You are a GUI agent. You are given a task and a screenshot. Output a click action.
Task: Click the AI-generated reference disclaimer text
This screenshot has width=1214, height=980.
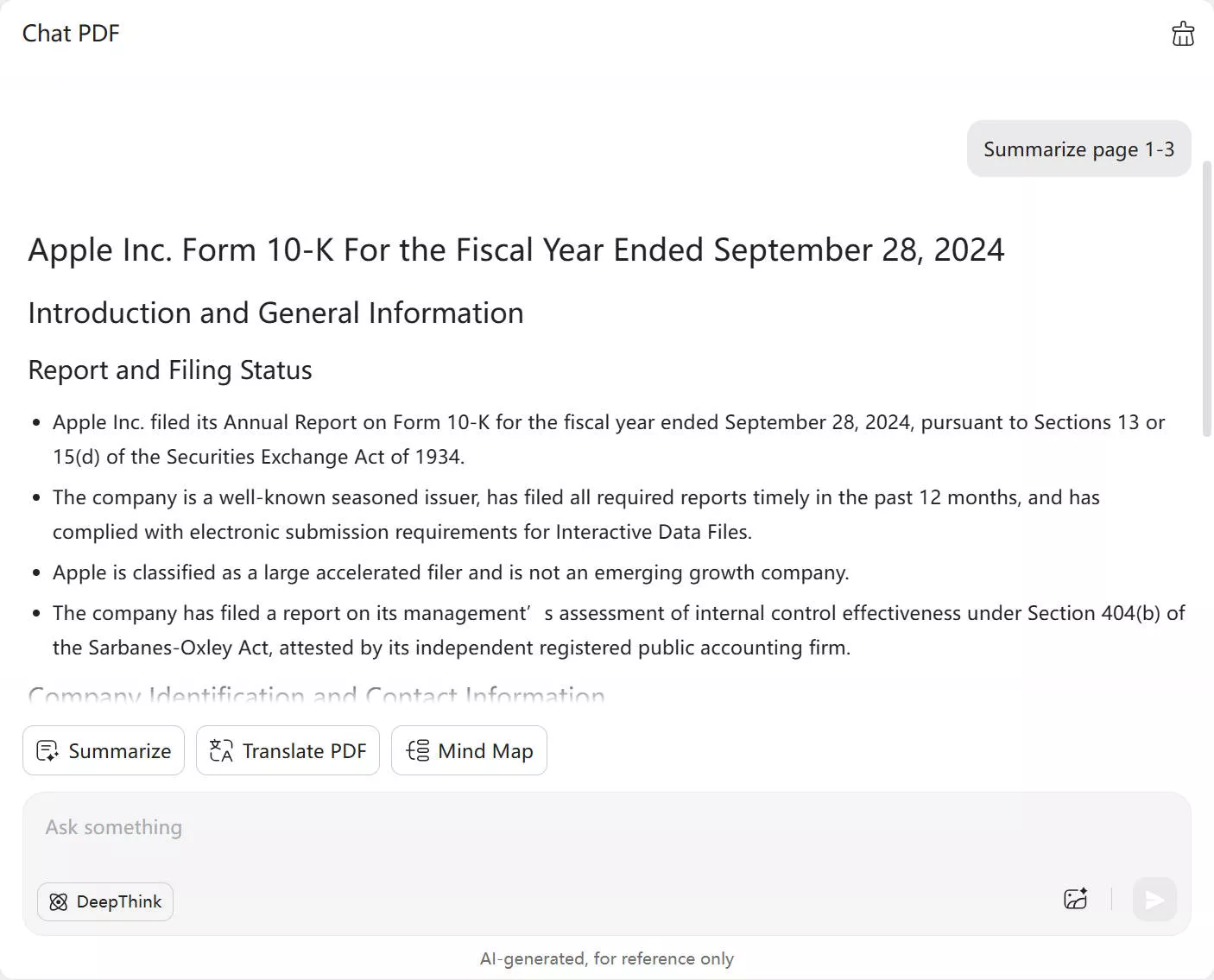coord(607,958)
